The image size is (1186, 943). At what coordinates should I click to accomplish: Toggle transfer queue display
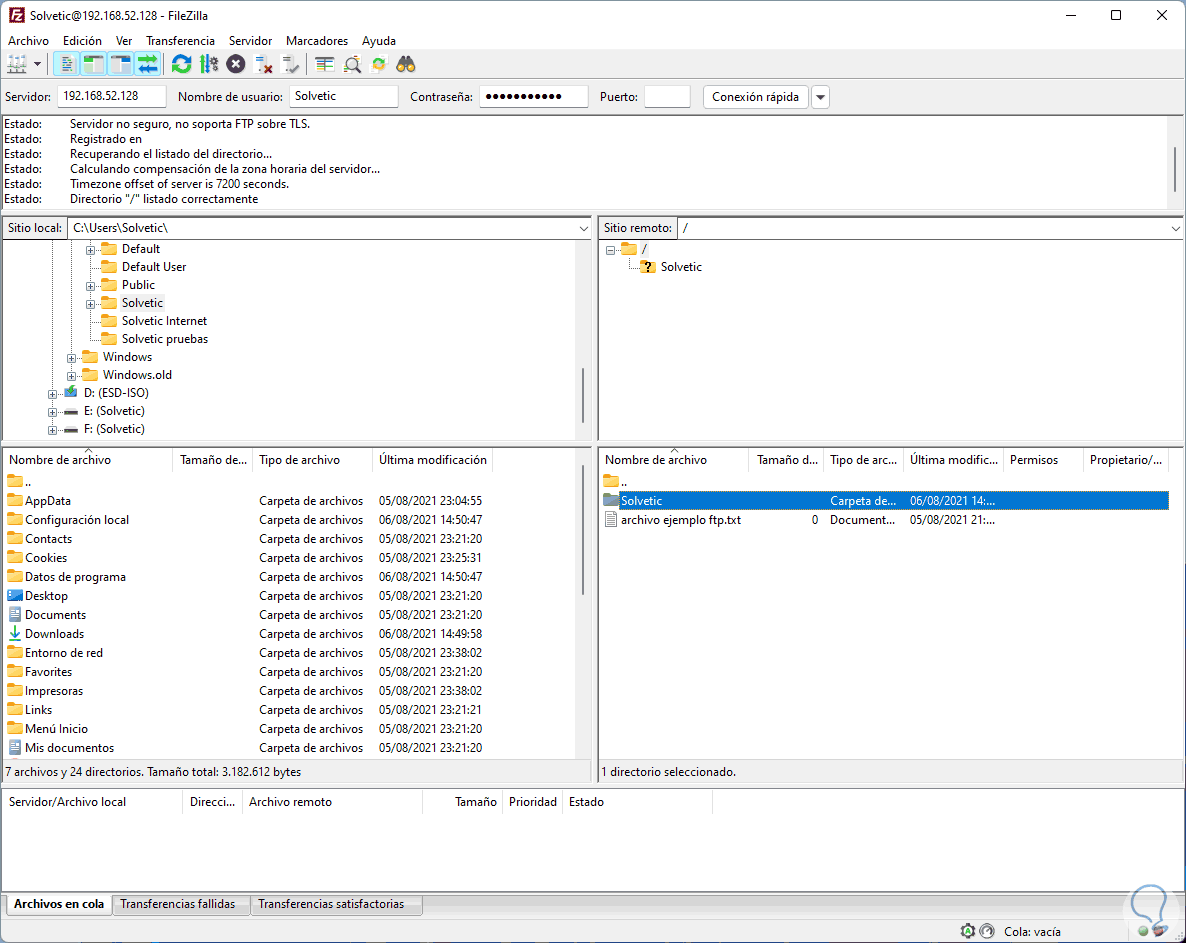click(x=148, y=65)
